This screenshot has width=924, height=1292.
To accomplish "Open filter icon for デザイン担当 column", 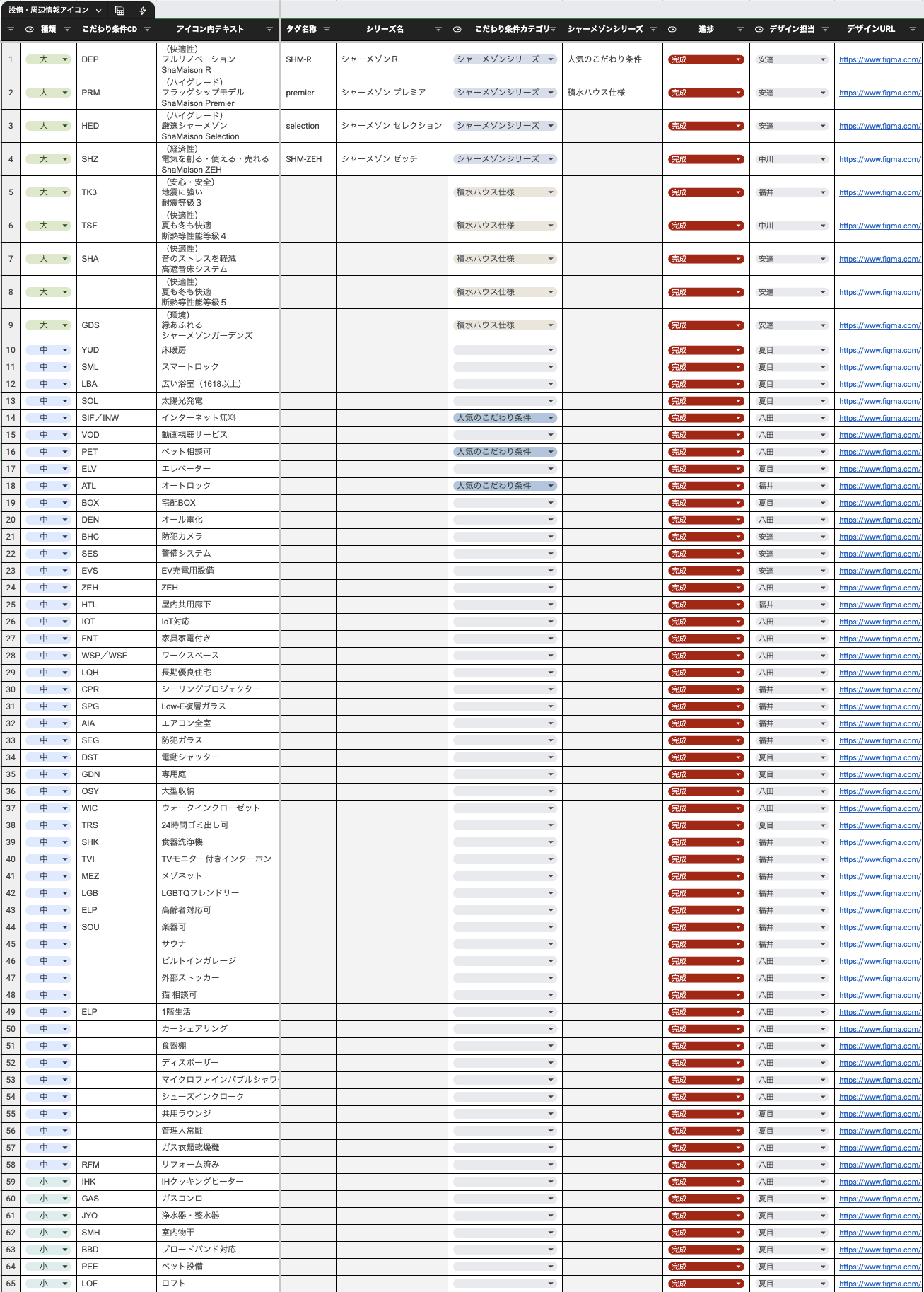I will point(824,29).
